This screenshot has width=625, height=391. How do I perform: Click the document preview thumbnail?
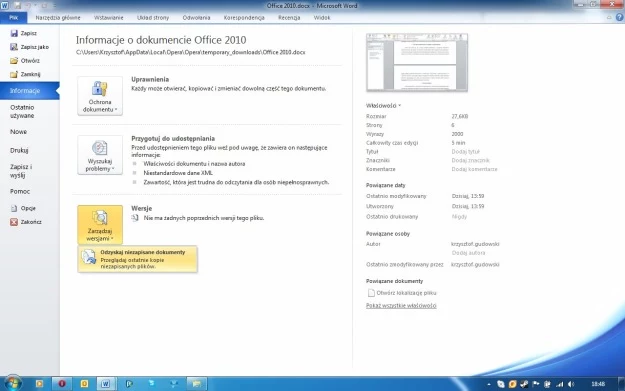[x=417, y=63]
